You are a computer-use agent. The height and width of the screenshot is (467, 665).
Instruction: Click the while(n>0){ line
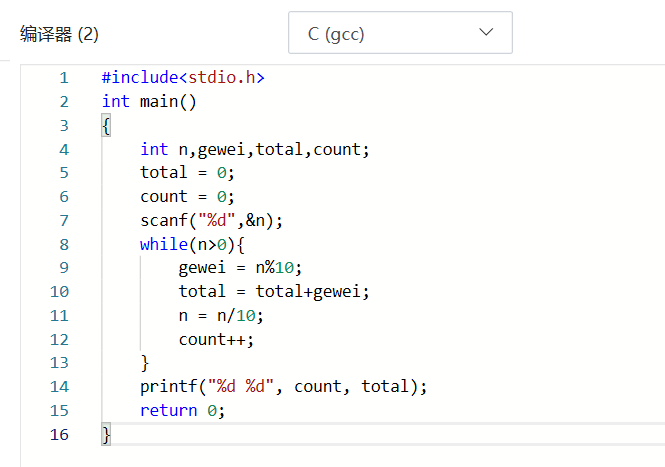[192, 245]
